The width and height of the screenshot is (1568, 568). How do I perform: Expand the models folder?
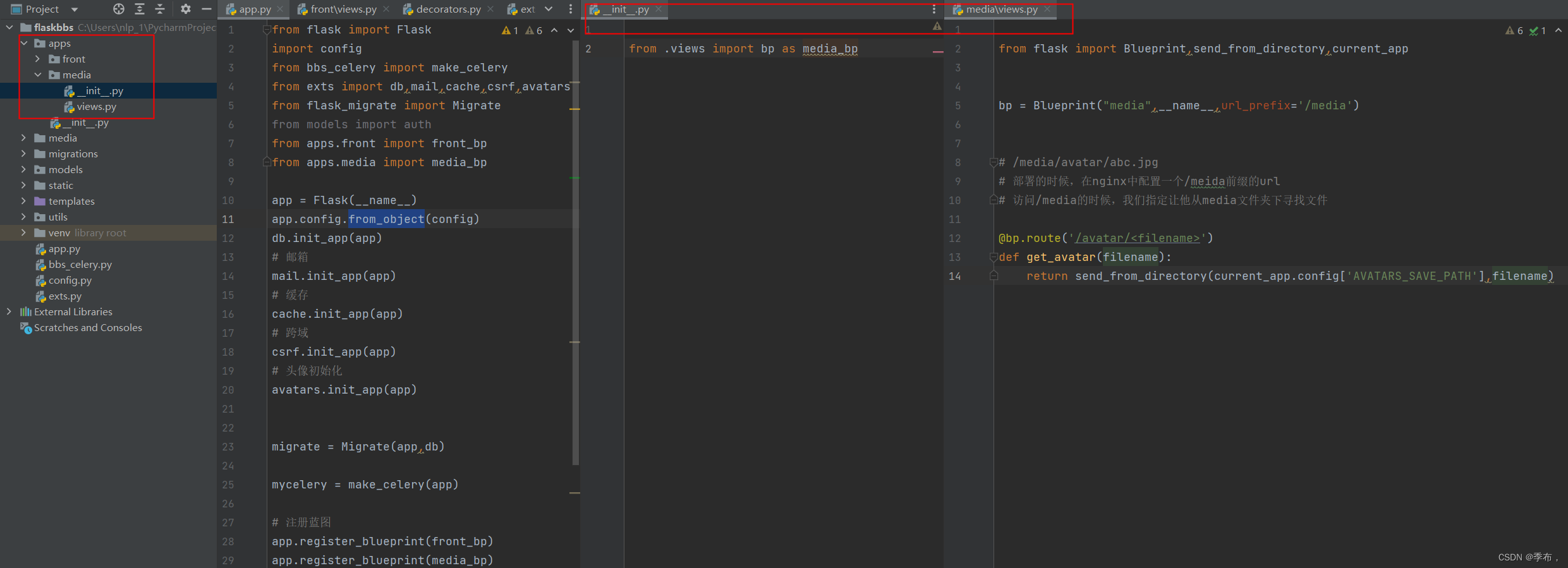tap(24, 169)
